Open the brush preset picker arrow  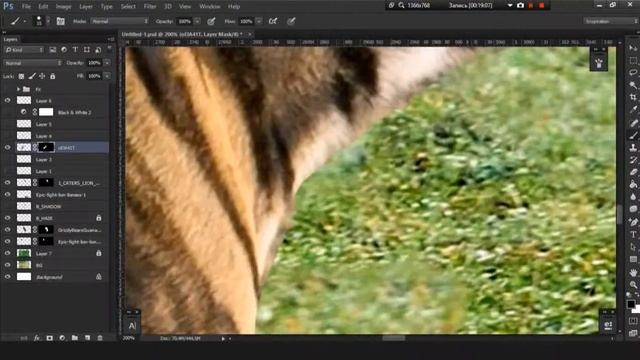48,21
